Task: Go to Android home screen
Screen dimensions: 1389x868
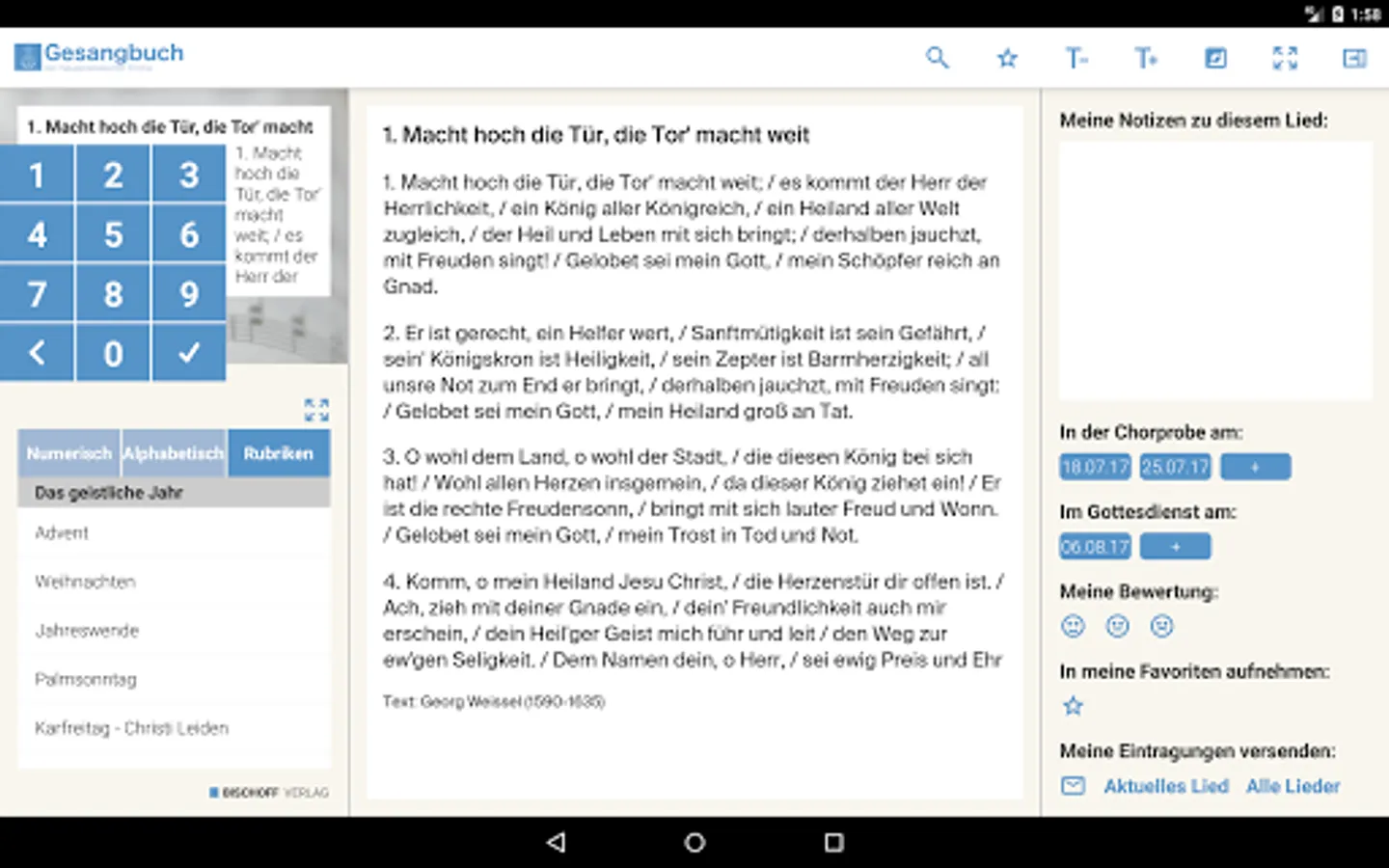Action: [x=694, y=842]
